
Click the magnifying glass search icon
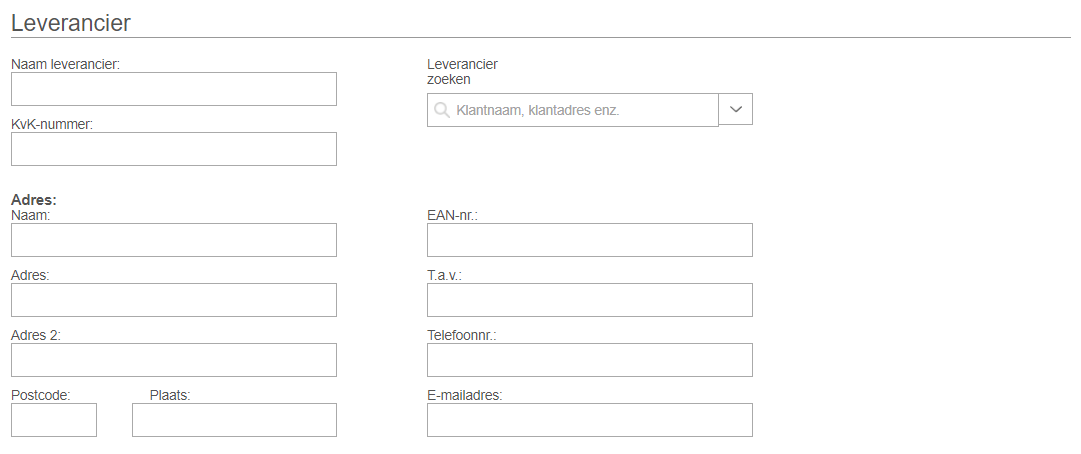coord(442,110)
